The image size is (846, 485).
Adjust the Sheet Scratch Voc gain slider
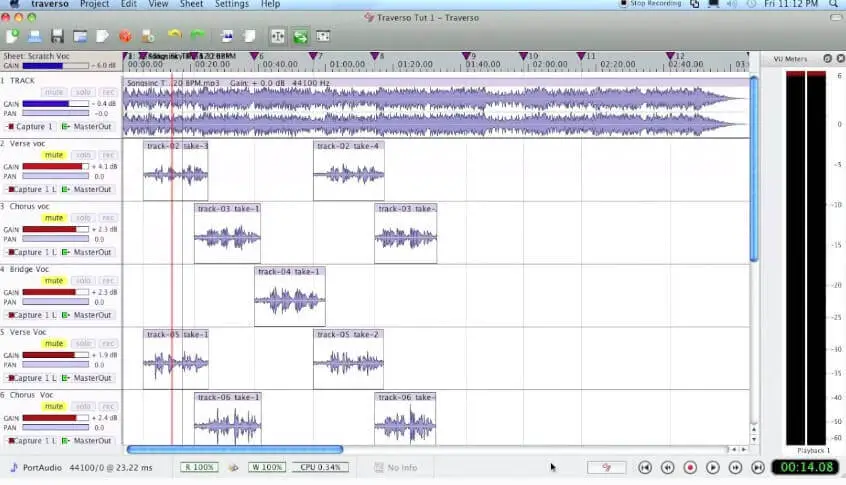[x=56, y=66]
